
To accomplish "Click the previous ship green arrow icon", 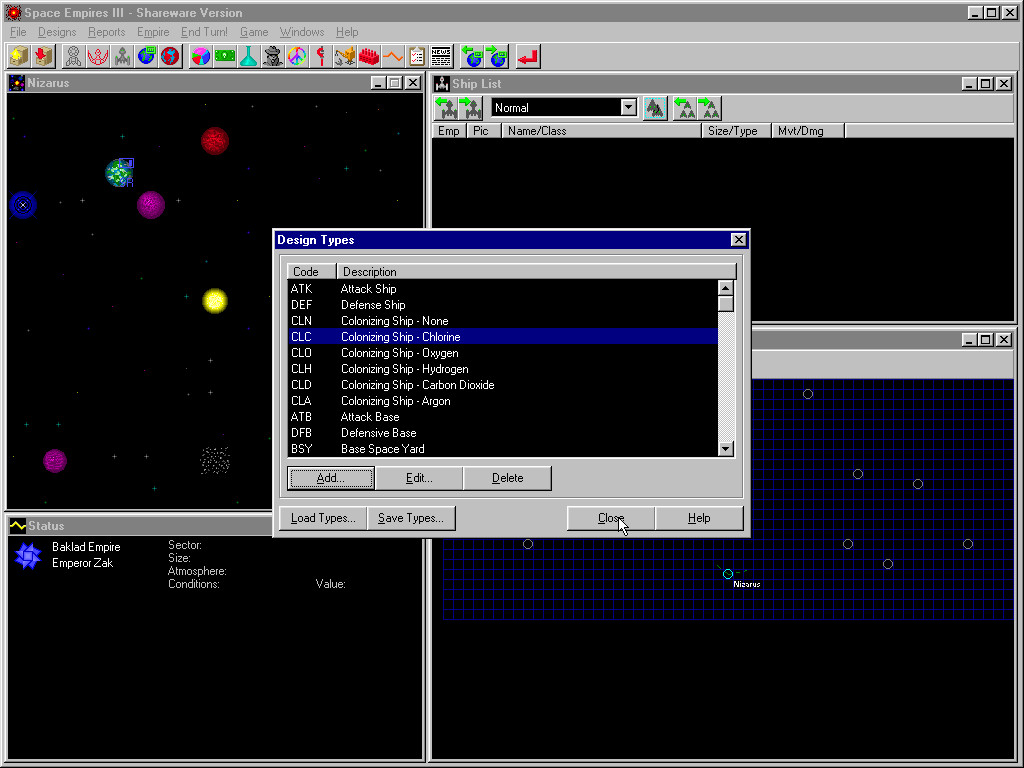I will coord(446,108).
